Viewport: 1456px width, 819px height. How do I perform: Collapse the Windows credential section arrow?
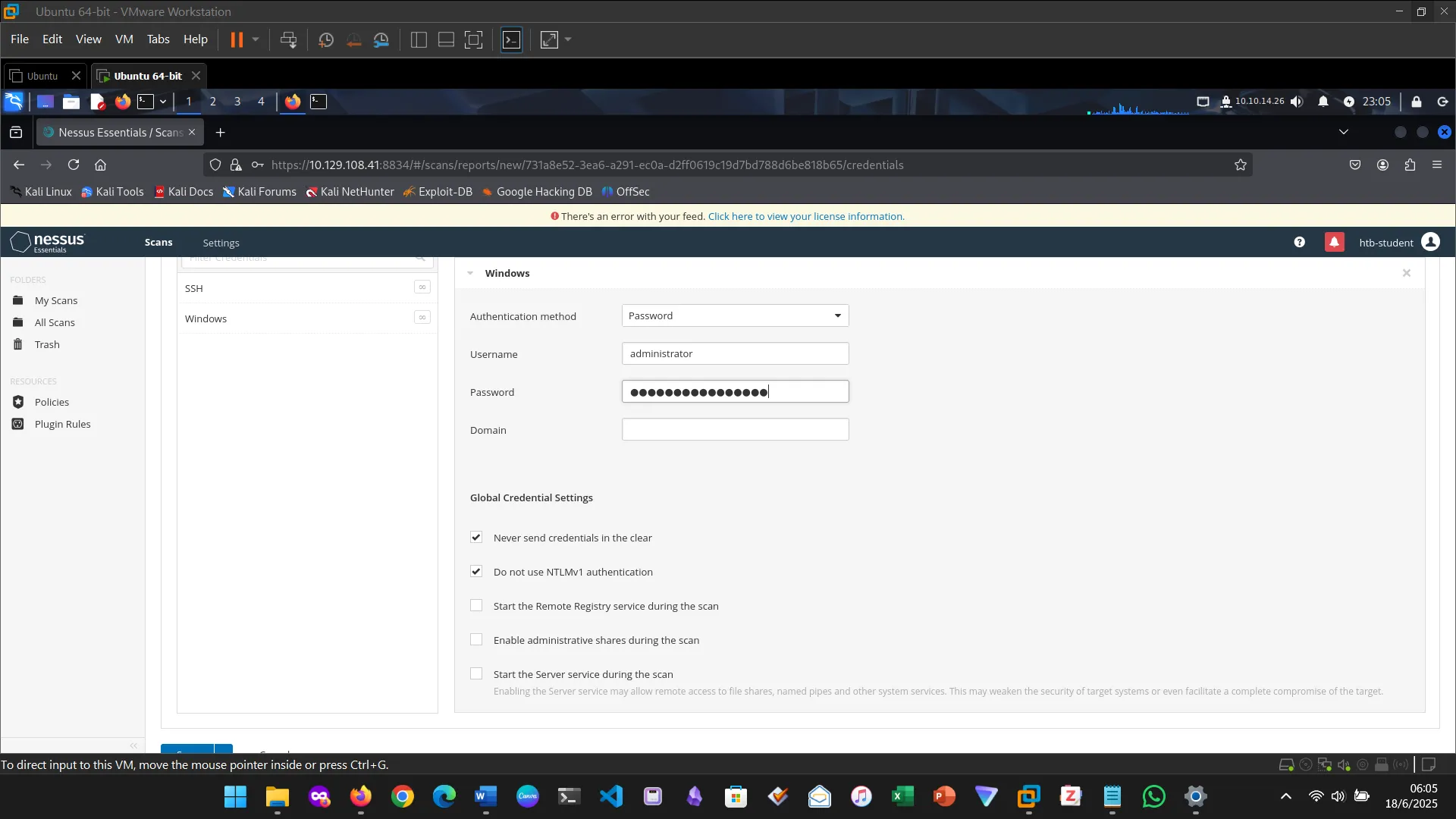pyautogui.click(x=470, y=273)
